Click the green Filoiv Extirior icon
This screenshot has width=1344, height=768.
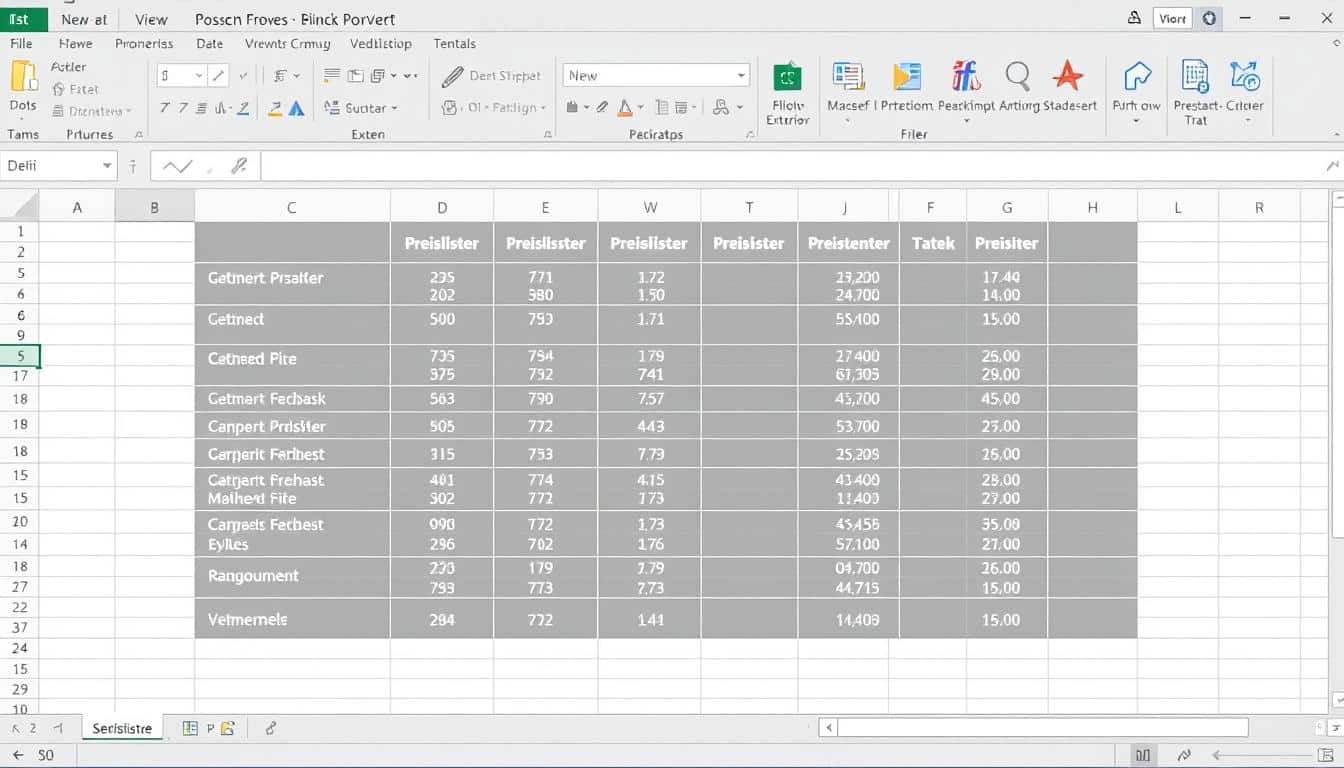787,77
